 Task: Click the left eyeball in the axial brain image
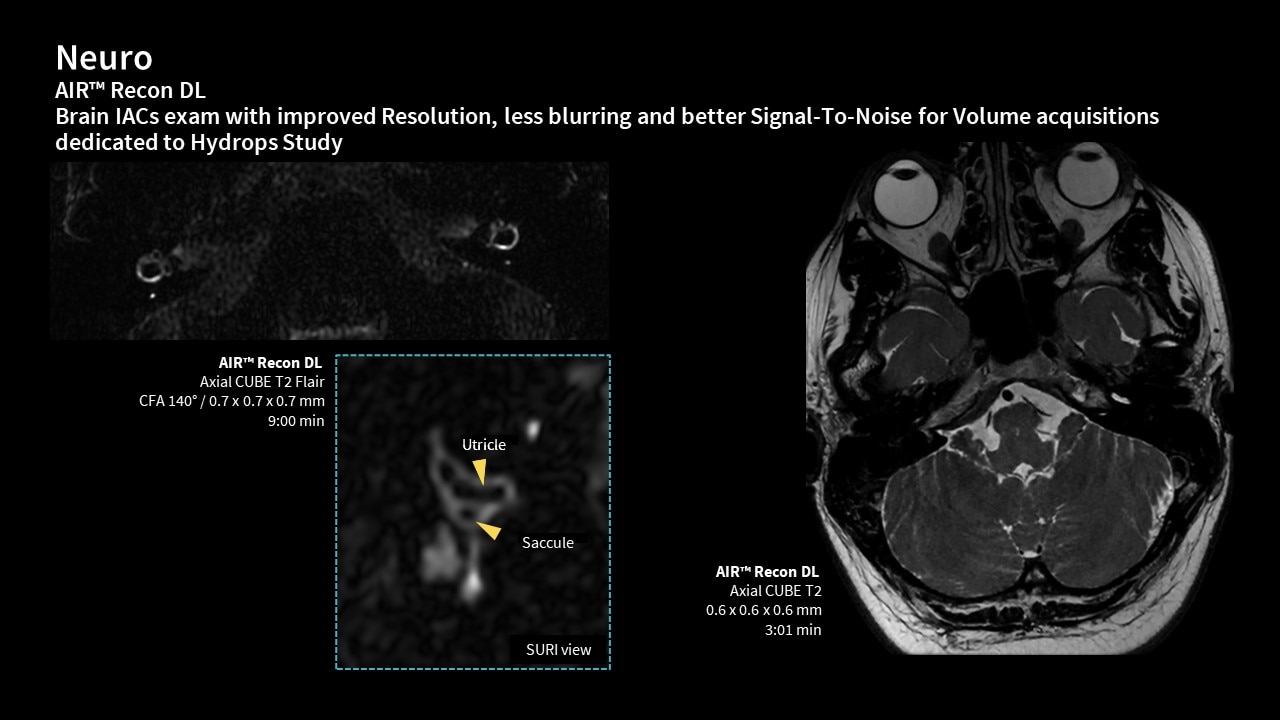tap(907, 189)
